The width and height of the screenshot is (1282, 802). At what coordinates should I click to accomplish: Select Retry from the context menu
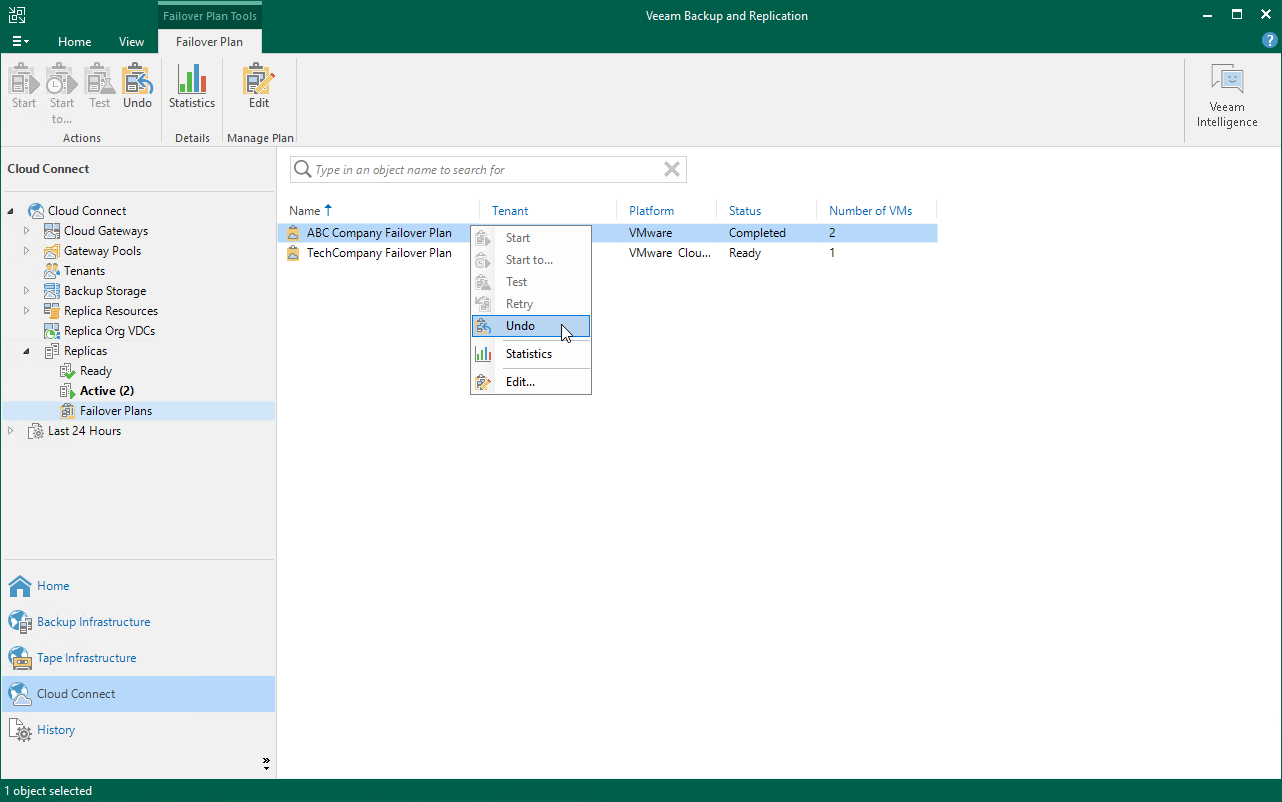click(x=521, y=303)
